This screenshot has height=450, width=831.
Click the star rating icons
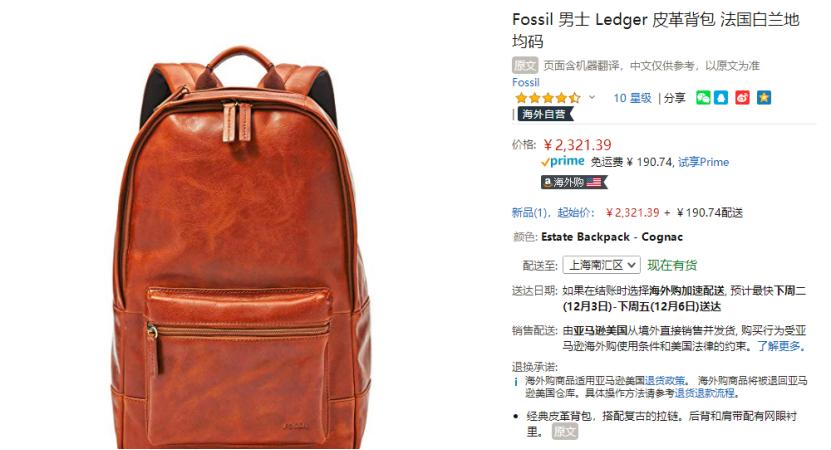coord(548,98)
